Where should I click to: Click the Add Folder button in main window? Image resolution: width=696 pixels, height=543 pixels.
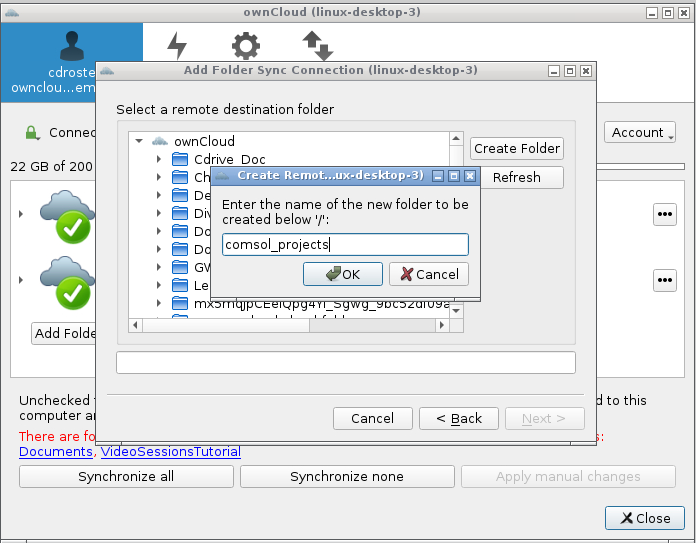[64, 333]
